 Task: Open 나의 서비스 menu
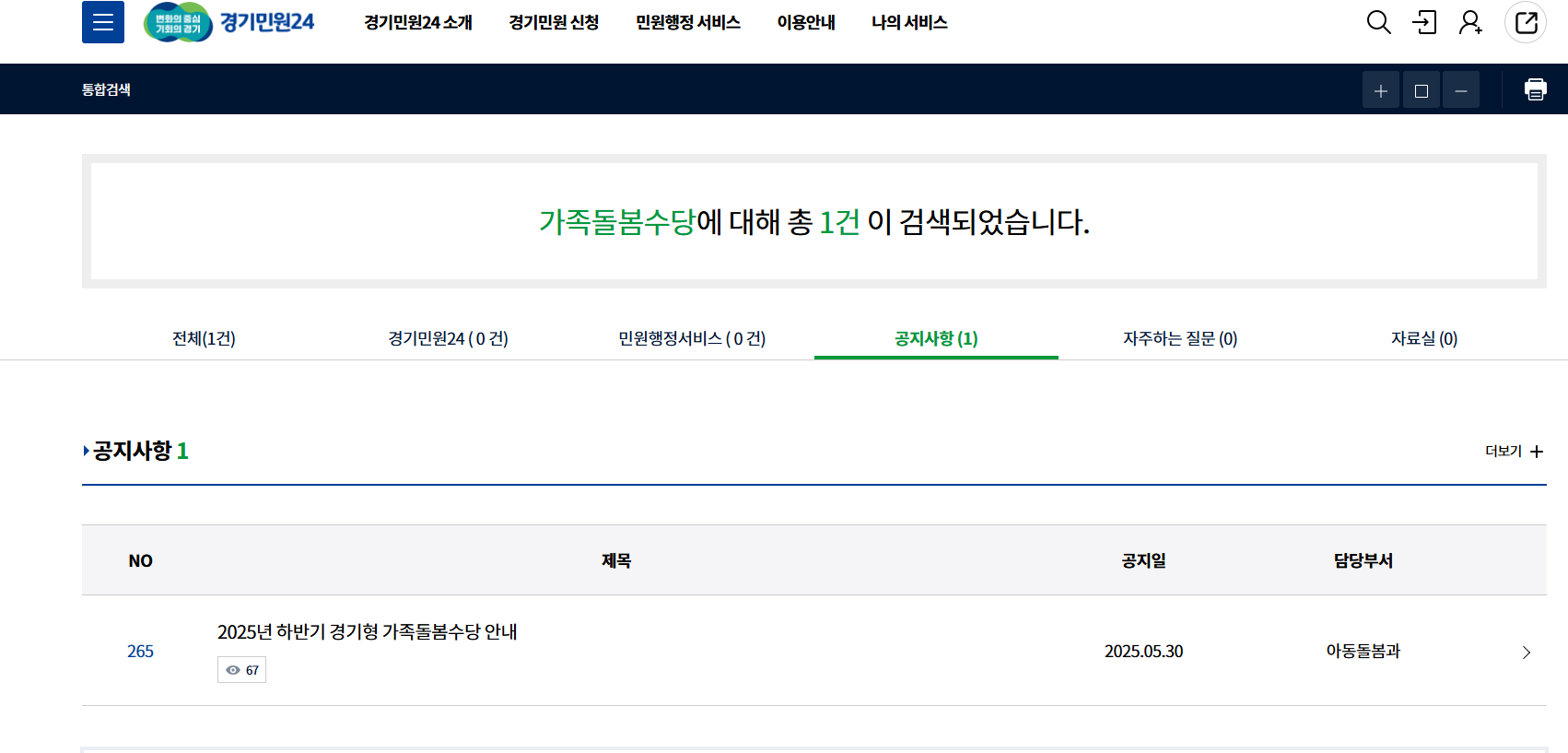point(909,22)
